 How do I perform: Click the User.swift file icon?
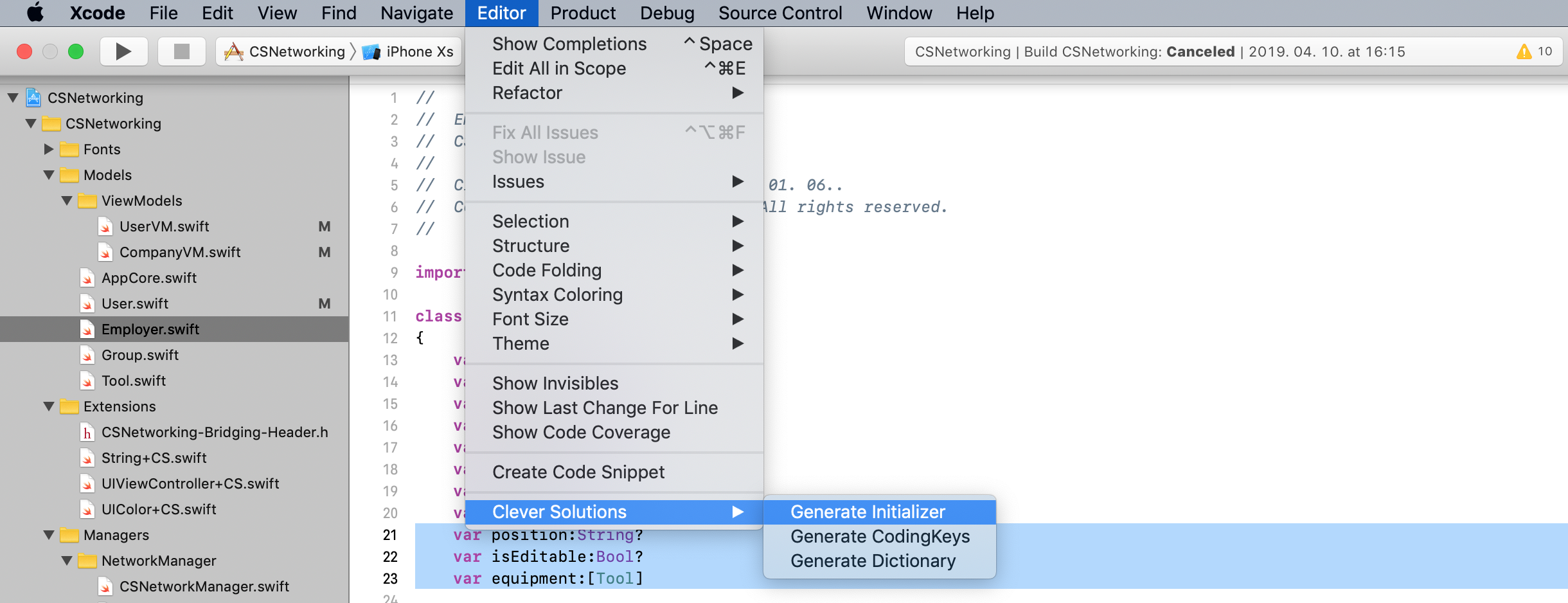87,303
